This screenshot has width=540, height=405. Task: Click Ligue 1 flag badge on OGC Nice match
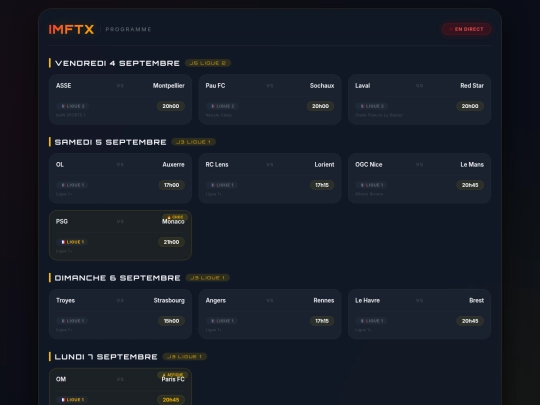[x=372, y=185]
